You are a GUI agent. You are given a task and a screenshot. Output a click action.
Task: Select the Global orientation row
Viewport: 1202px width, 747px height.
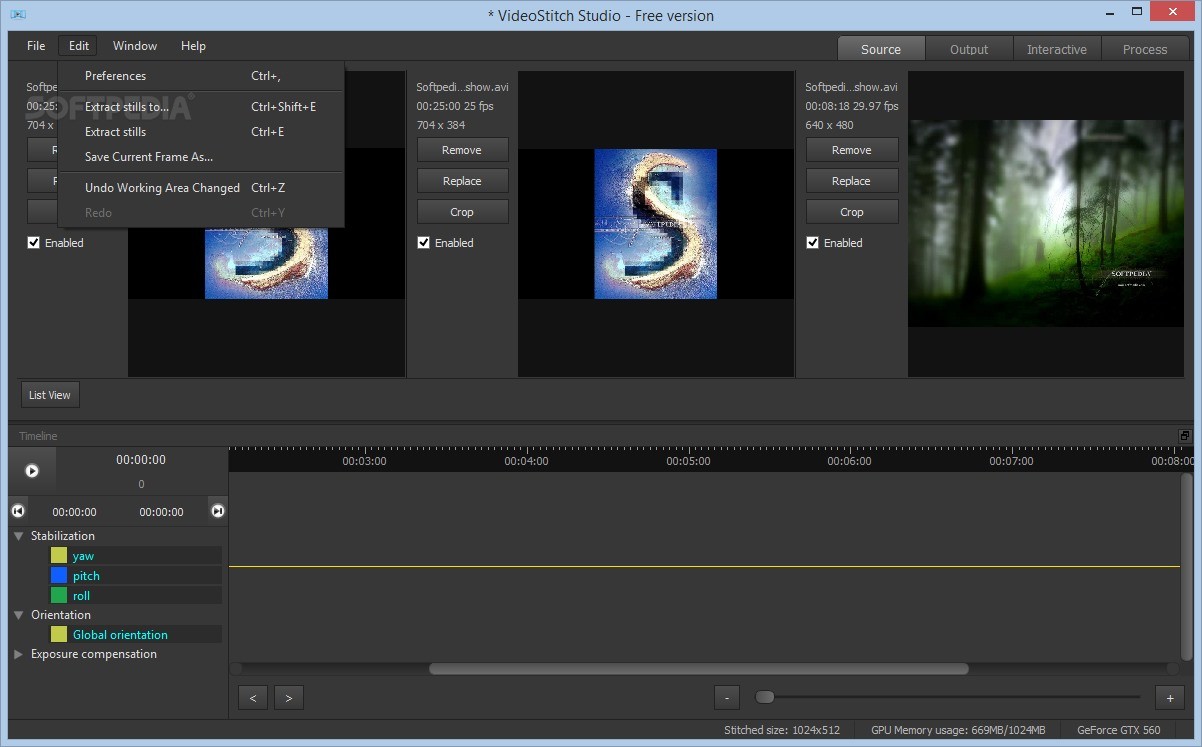tap(136, 635)
